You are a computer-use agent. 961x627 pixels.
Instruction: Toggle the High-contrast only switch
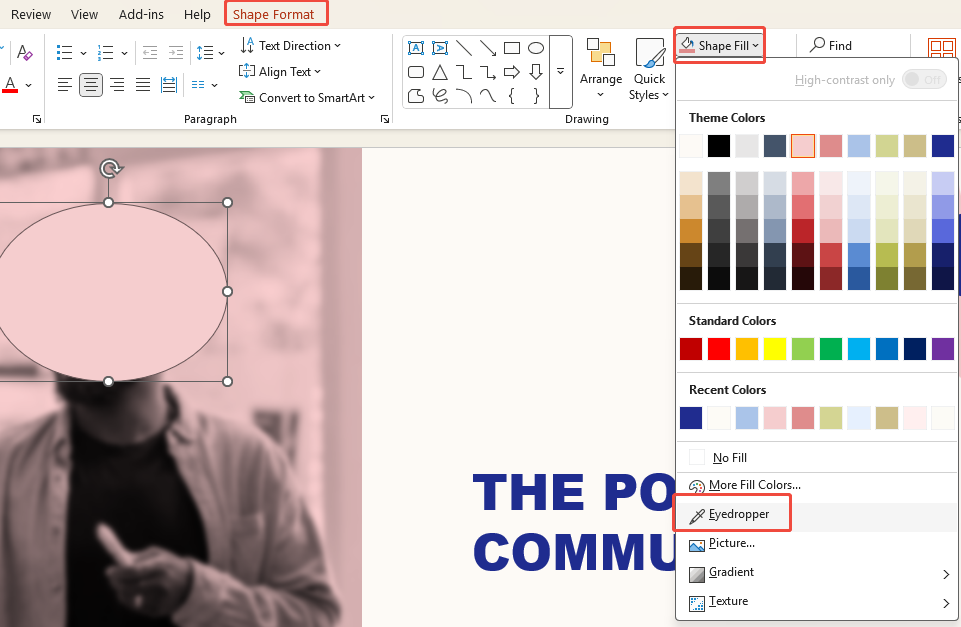tap(924, 79)
